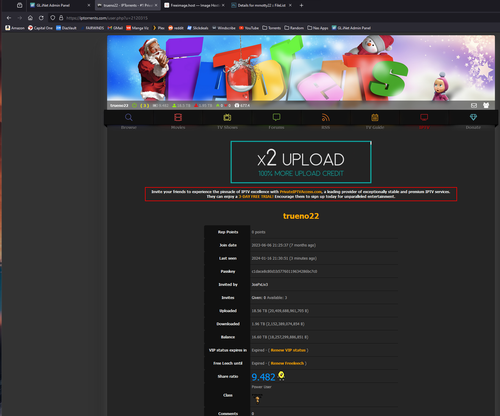Open the Manga Viz bookmark

[x=137, y=28]
